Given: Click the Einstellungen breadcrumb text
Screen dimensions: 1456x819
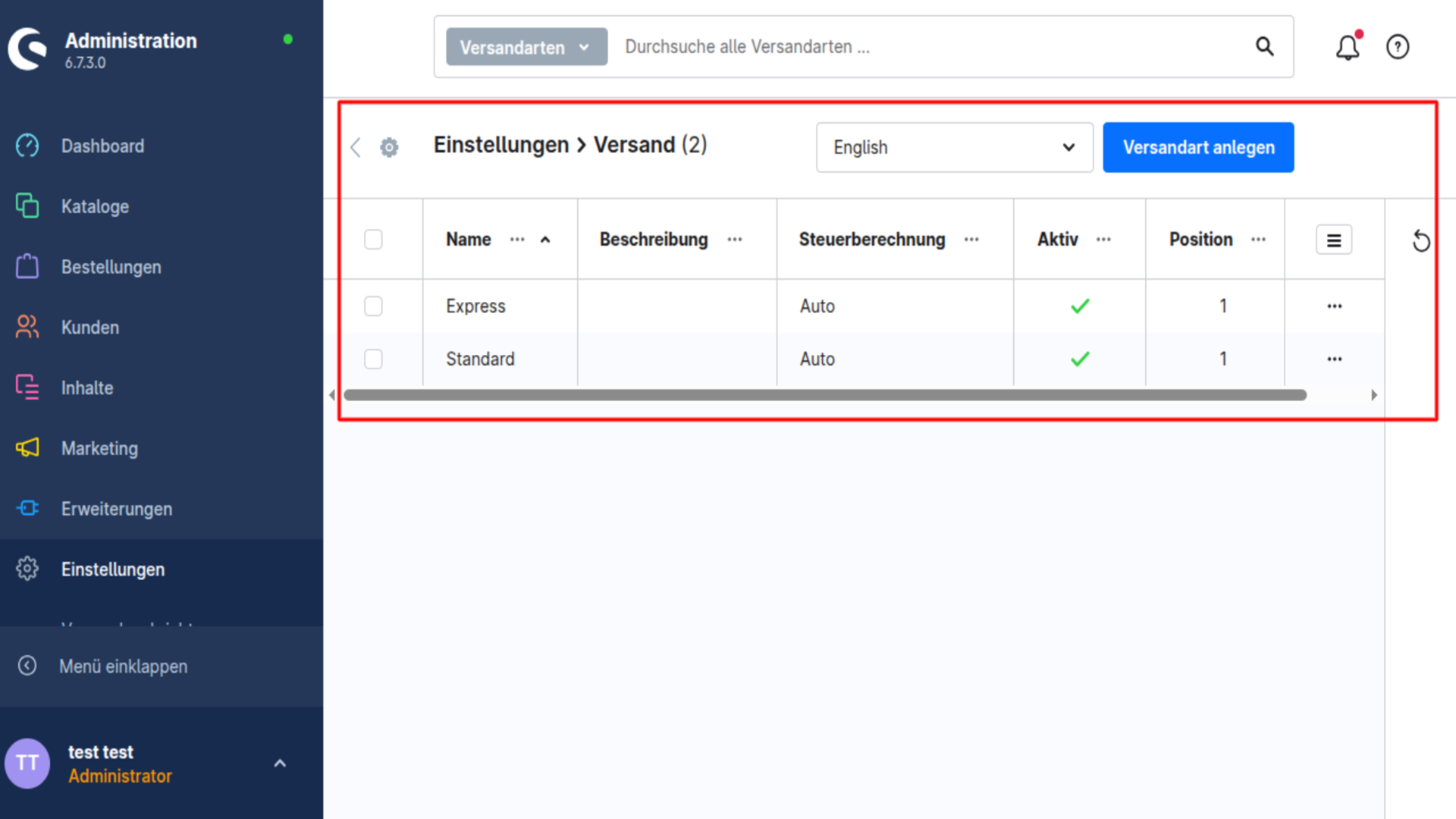Looking at the screenshot, I should (500, 145).
